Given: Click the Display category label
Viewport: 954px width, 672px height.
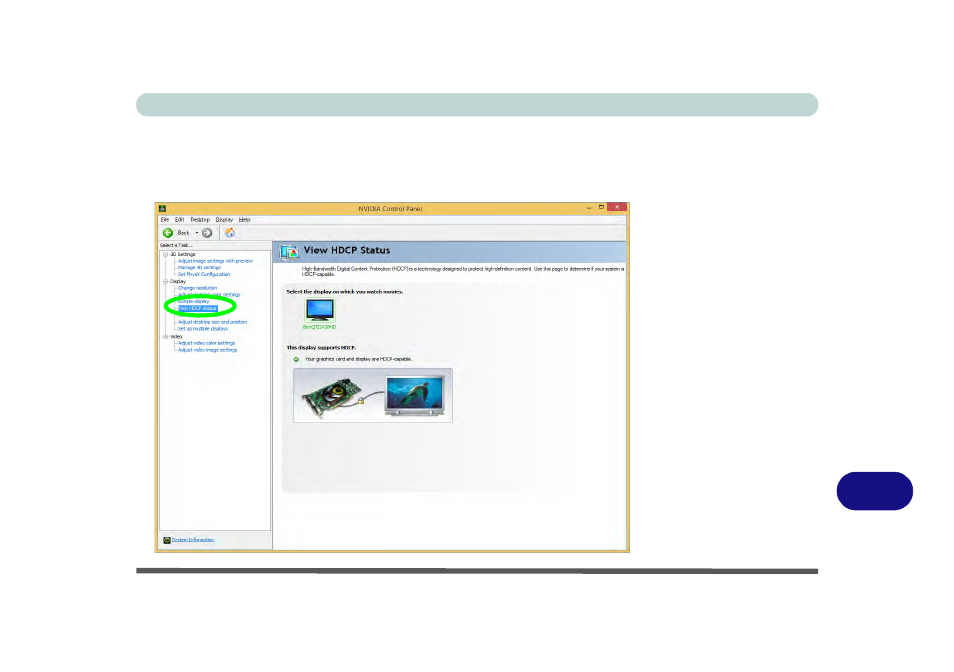Looking at the screenshot, I should [x=178, y=282].
